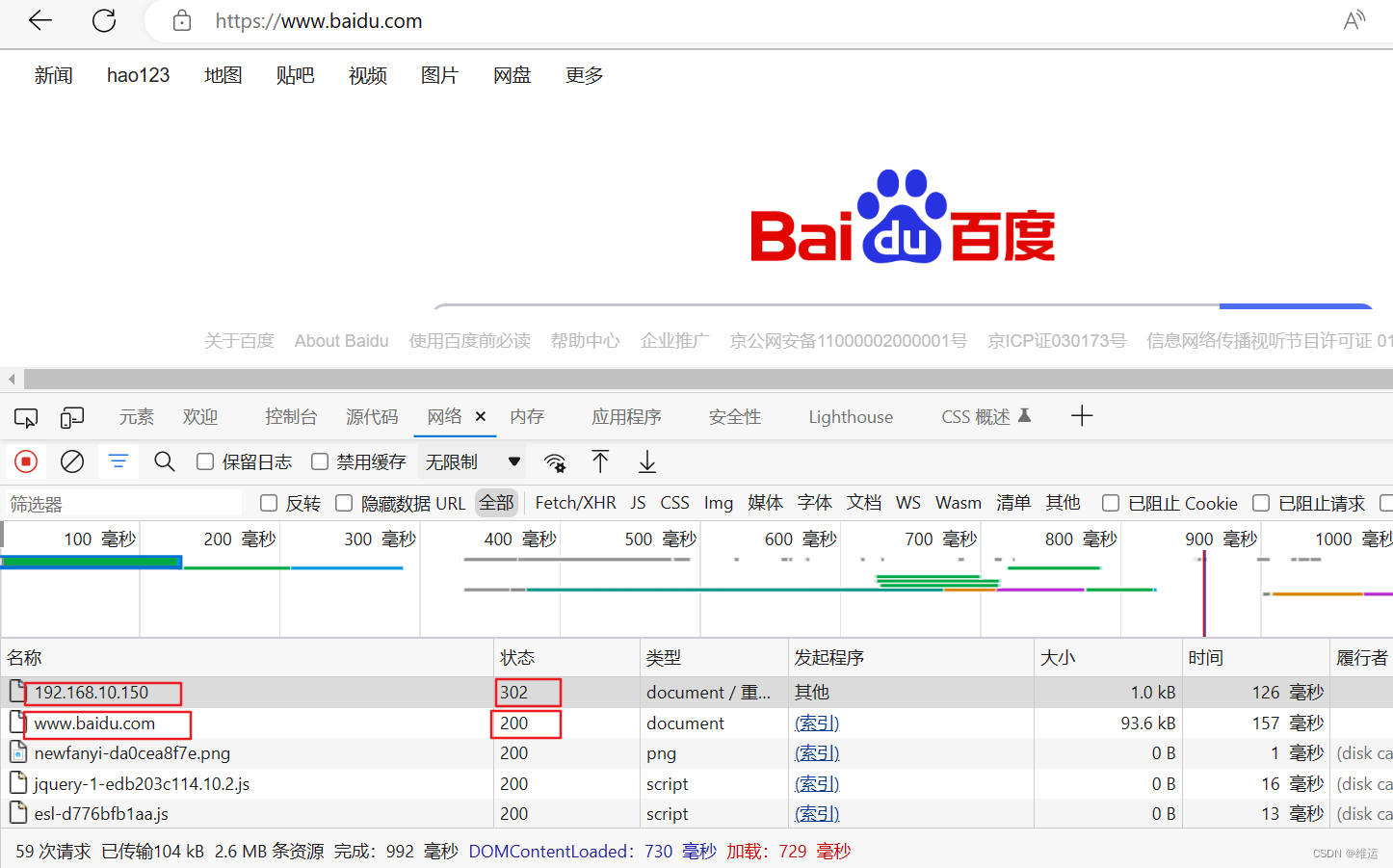Switch to the 源代码 tab

pyautogui.click(x=372, y=416)
